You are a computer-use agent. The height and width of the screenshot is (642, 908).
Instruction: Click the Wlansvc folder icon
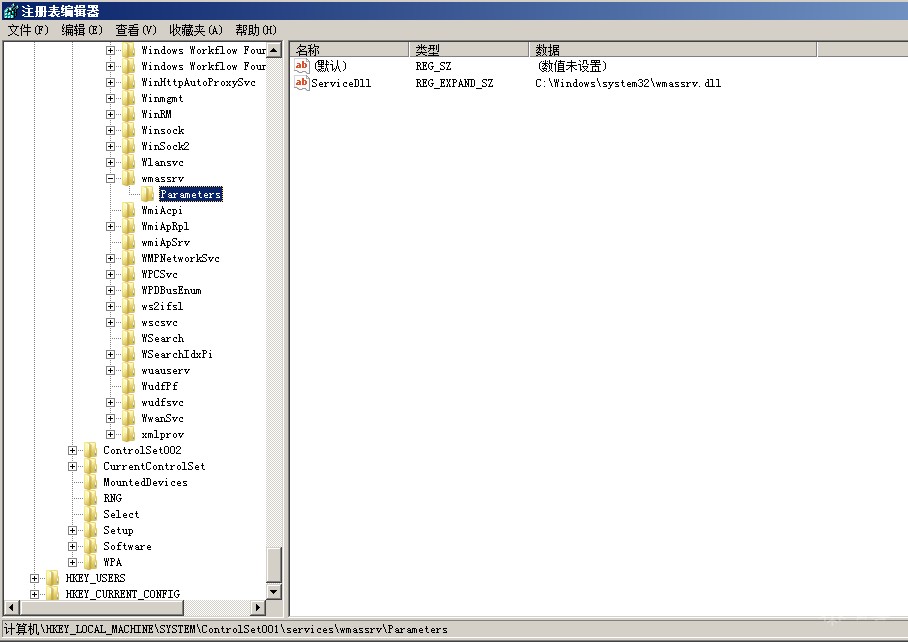coord(129,162)
